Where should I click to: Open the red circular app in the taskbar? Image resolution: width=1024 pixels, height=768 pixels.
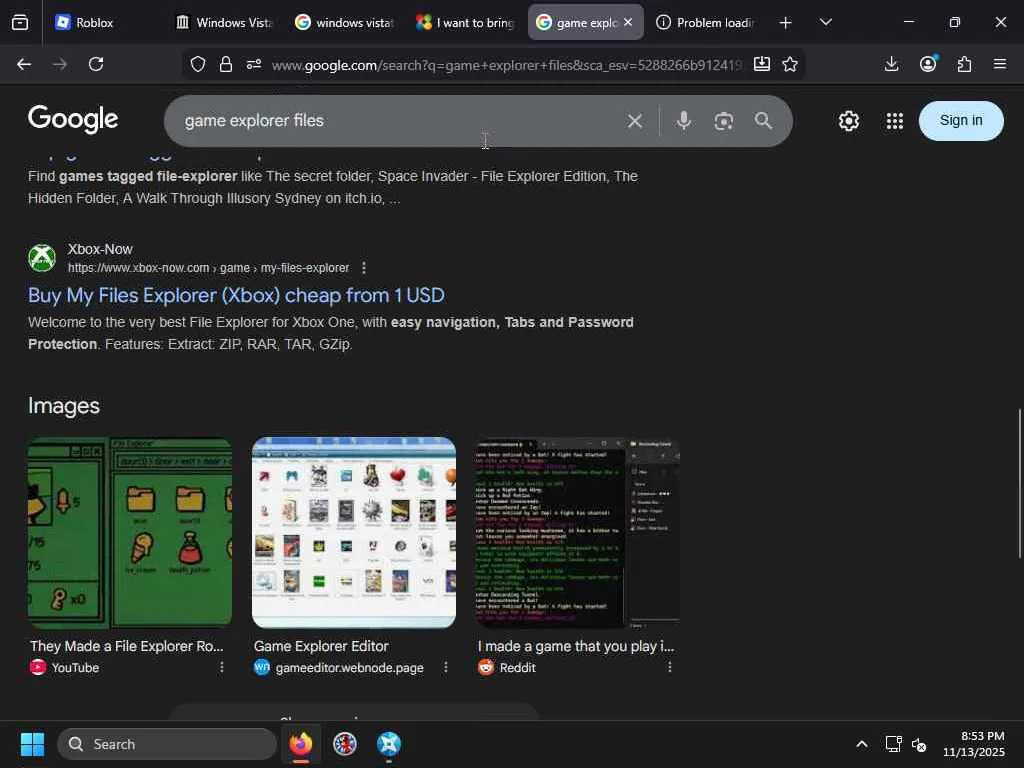click(345, 744)
